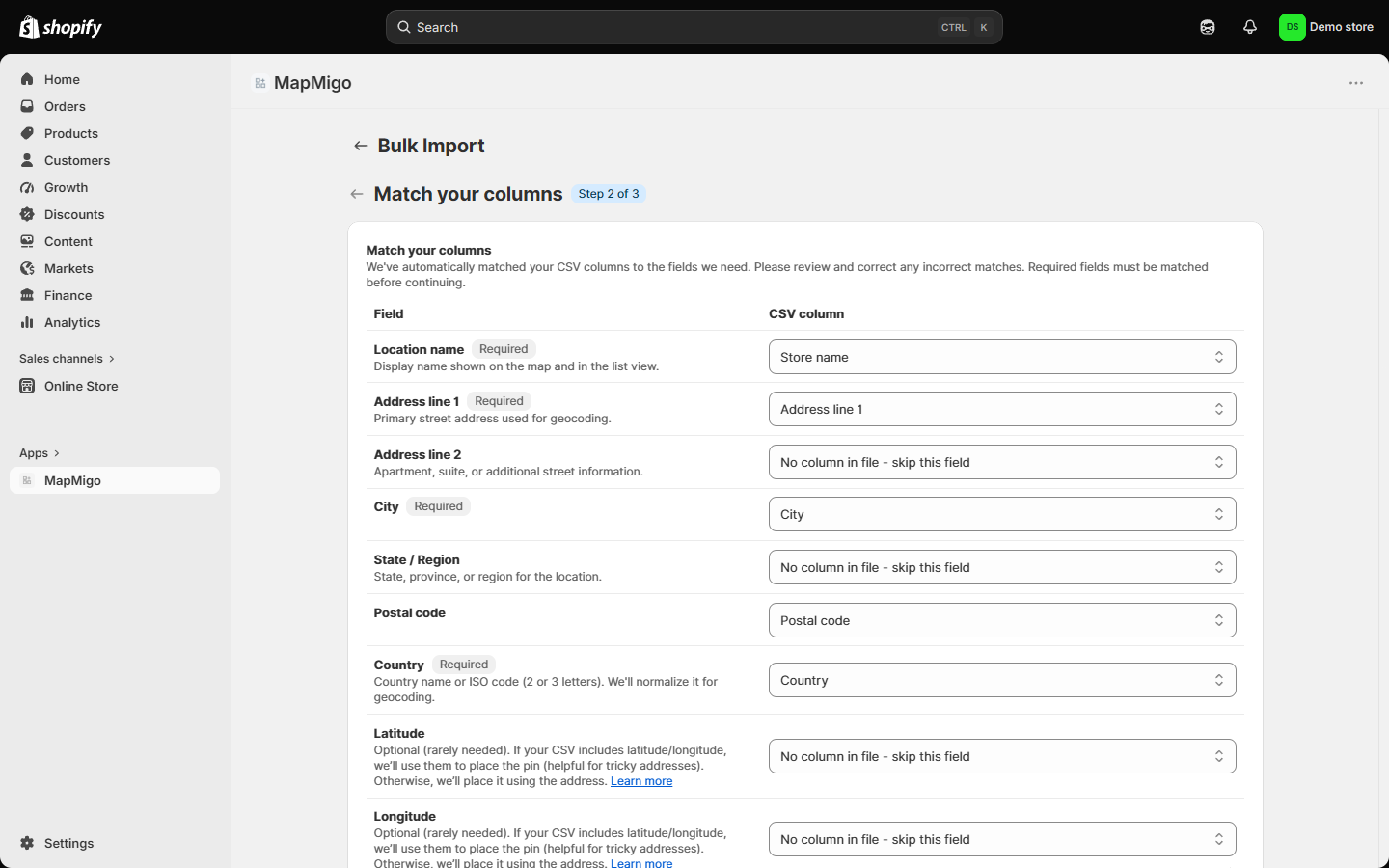Click the Required badge next to Country
Screen dimensions: 1389x868
tap(464, 665)
